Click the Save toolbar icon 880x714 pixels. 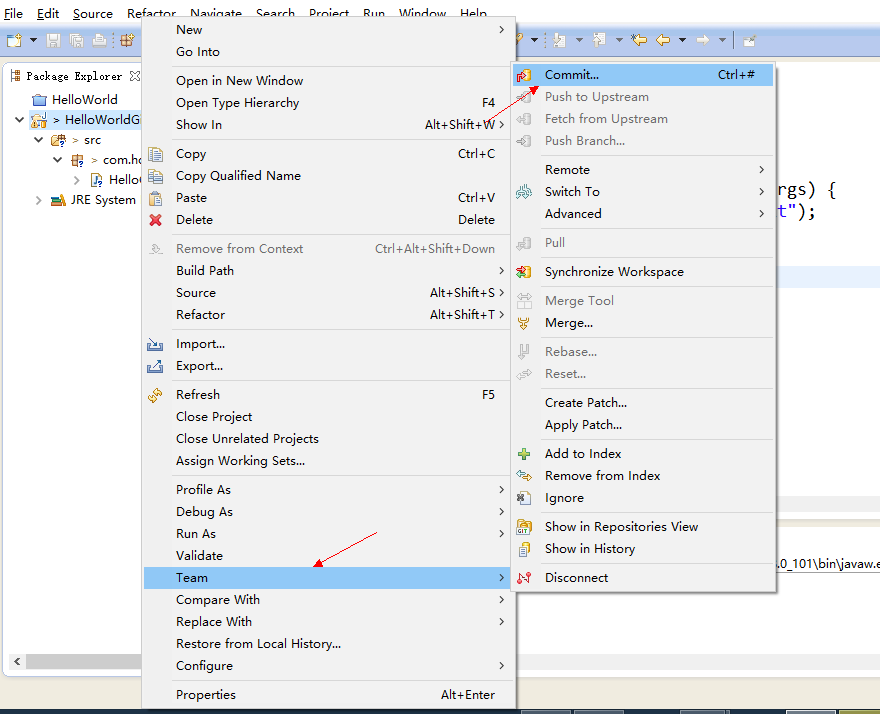[53, 40]
